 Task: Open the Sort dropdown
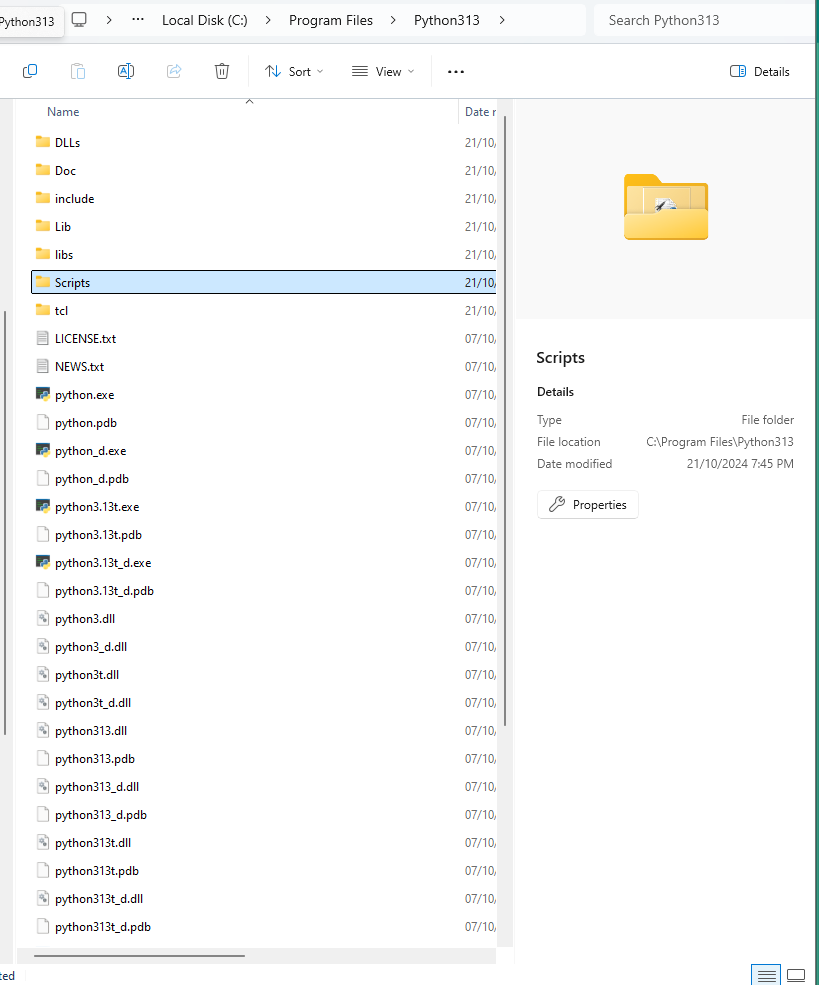[x=294, y=72]
